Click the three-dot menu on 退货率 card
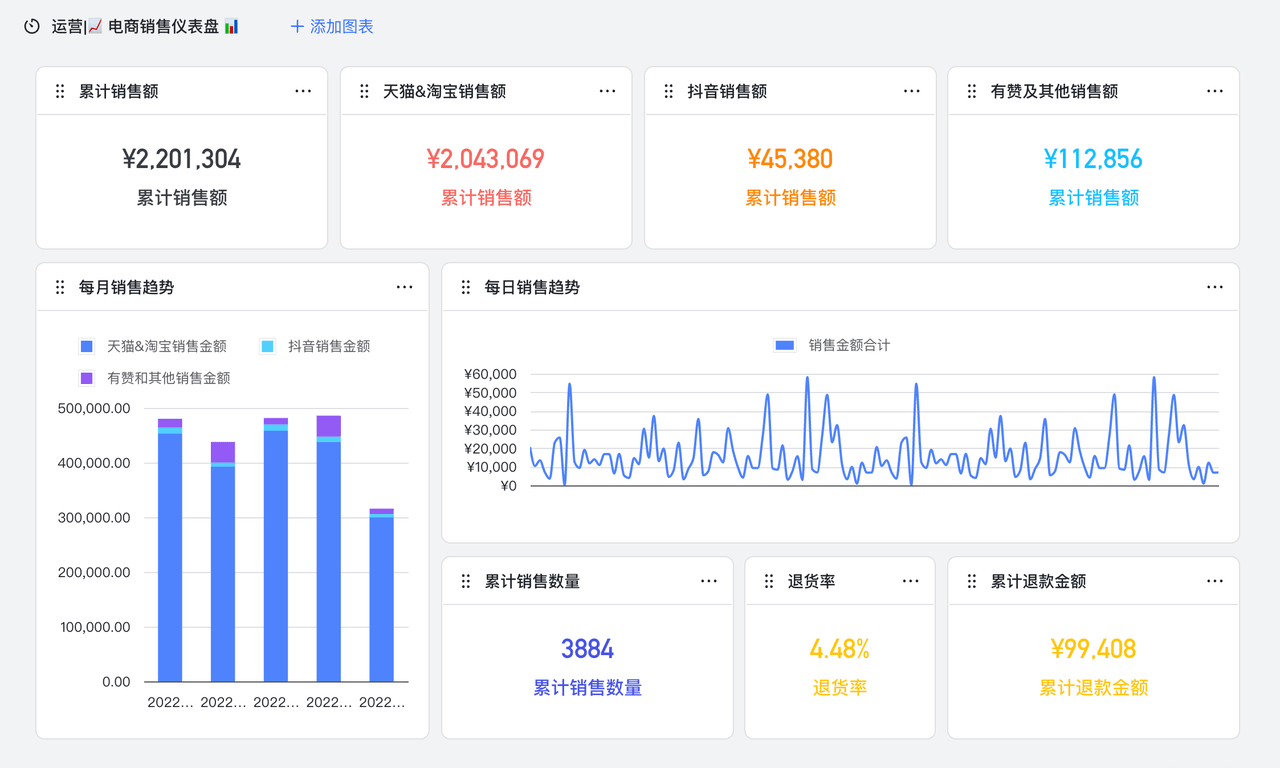The height and width of the screenshot is (768, 1280). coord(910,581)
